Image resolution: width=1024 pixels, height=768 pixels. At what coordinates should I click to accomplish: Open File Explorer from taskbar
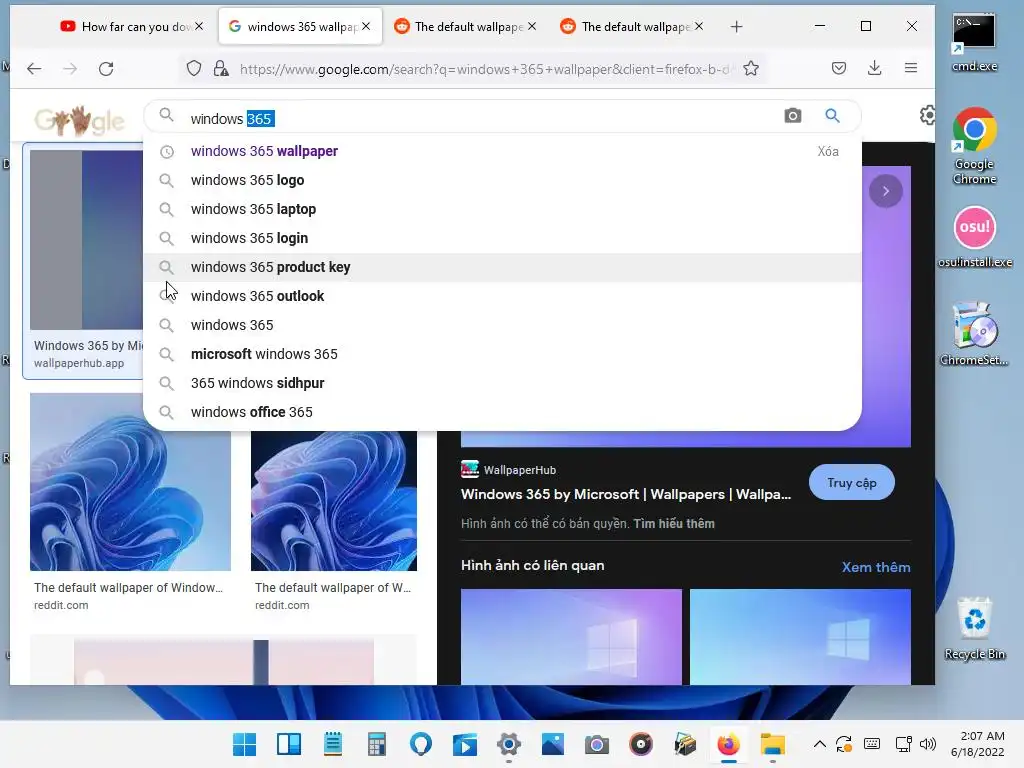pyautogui.click(x=773, y=744)
